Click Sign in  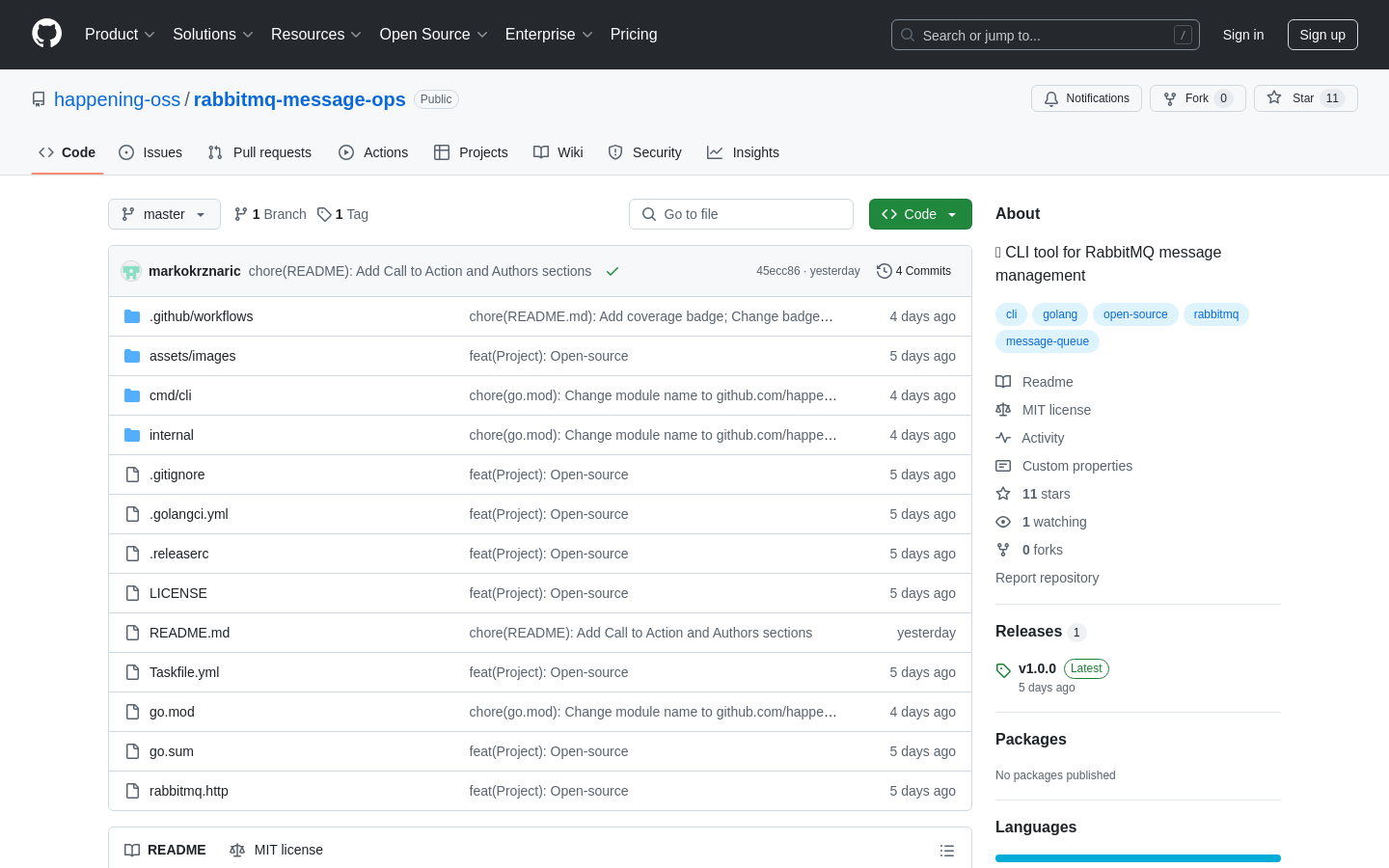(1243, 35)
